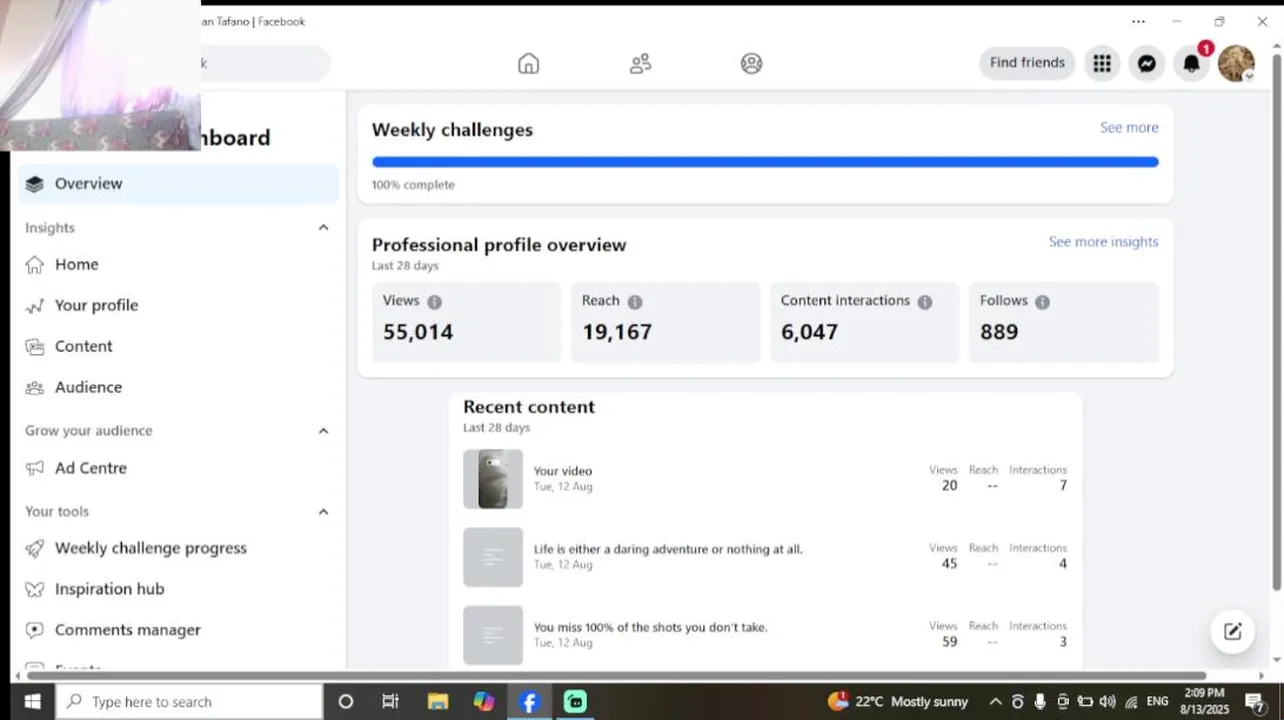Open the Content interactions 6,047 card
Image resolution: width=1284 pixels, height=720 pixels.
(864, 322)
